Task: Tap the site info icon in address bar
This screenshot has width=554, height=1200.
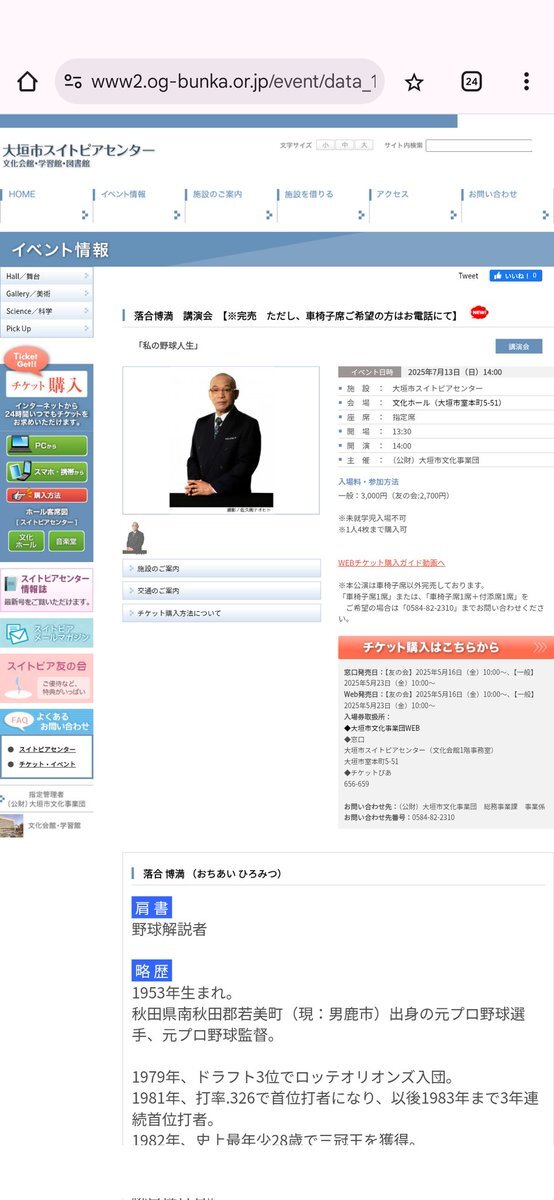Action: pos(73,82)
